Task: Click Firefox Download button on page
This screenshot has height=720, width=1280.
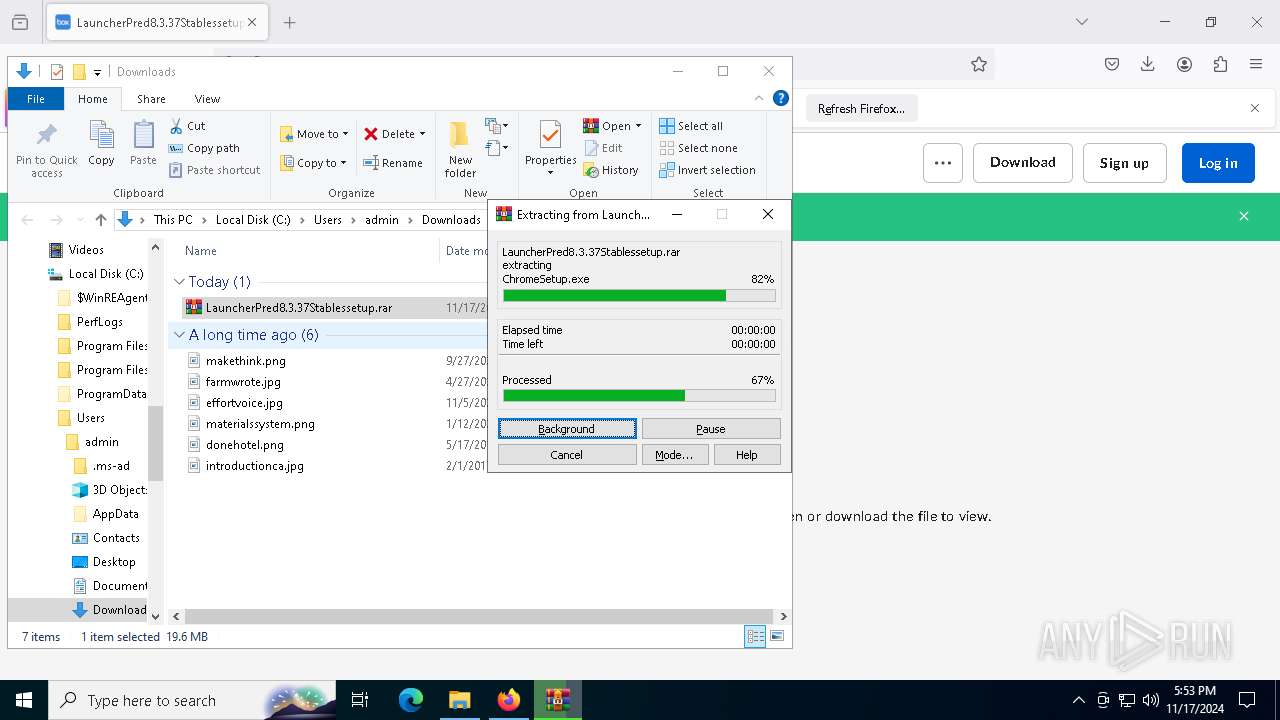Action: point(1023,163)
